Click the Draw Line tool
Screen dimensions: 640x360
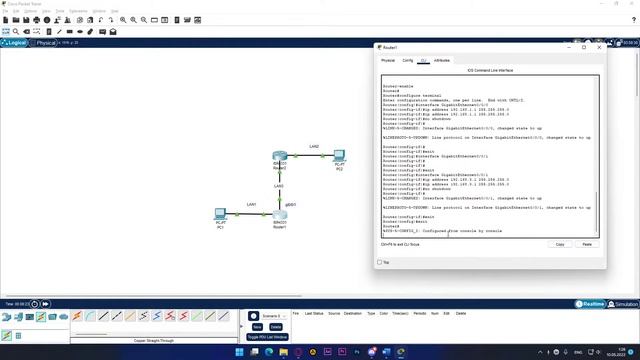click(59, 31)
